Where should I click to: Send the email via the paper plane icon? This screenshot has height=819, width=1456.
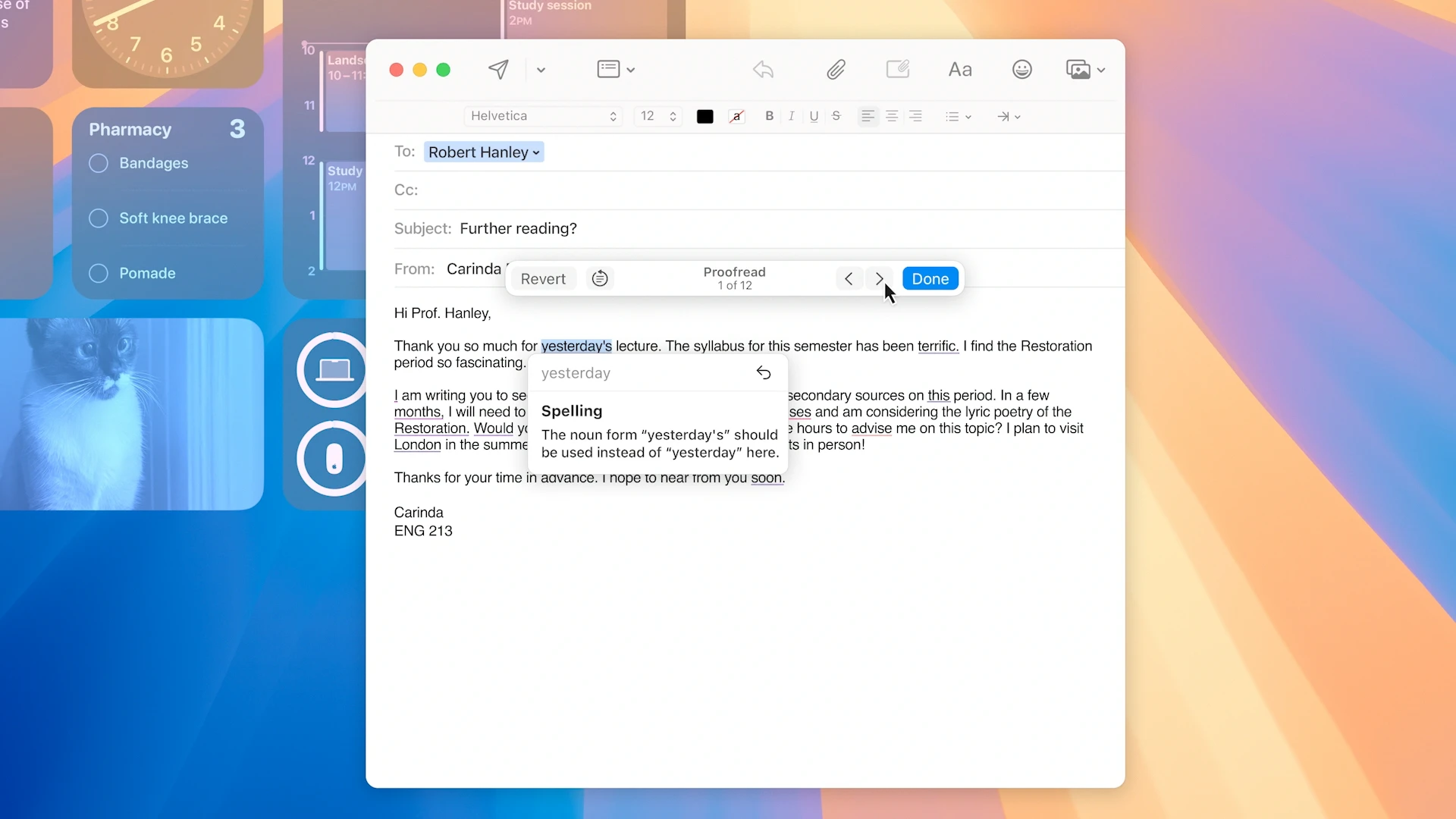click(498, 69)
